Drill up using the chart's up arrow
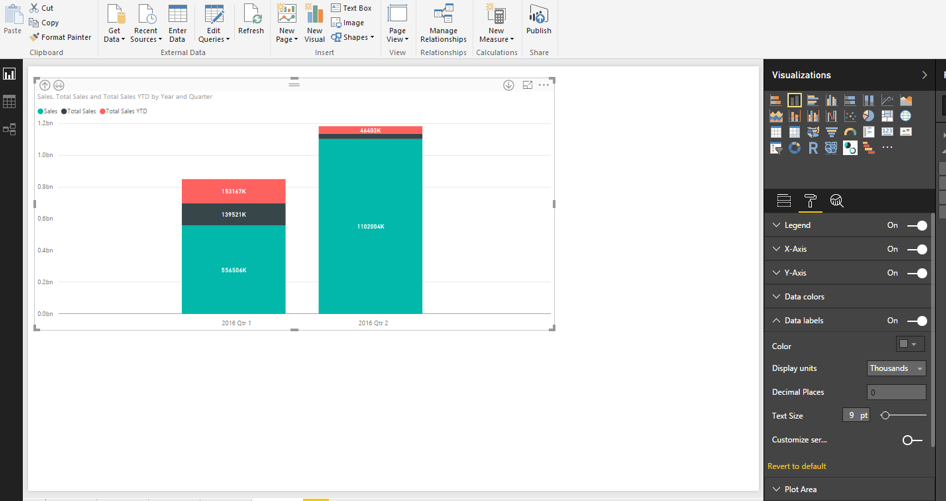Viewport: 946px width, 501px height. 45,85
